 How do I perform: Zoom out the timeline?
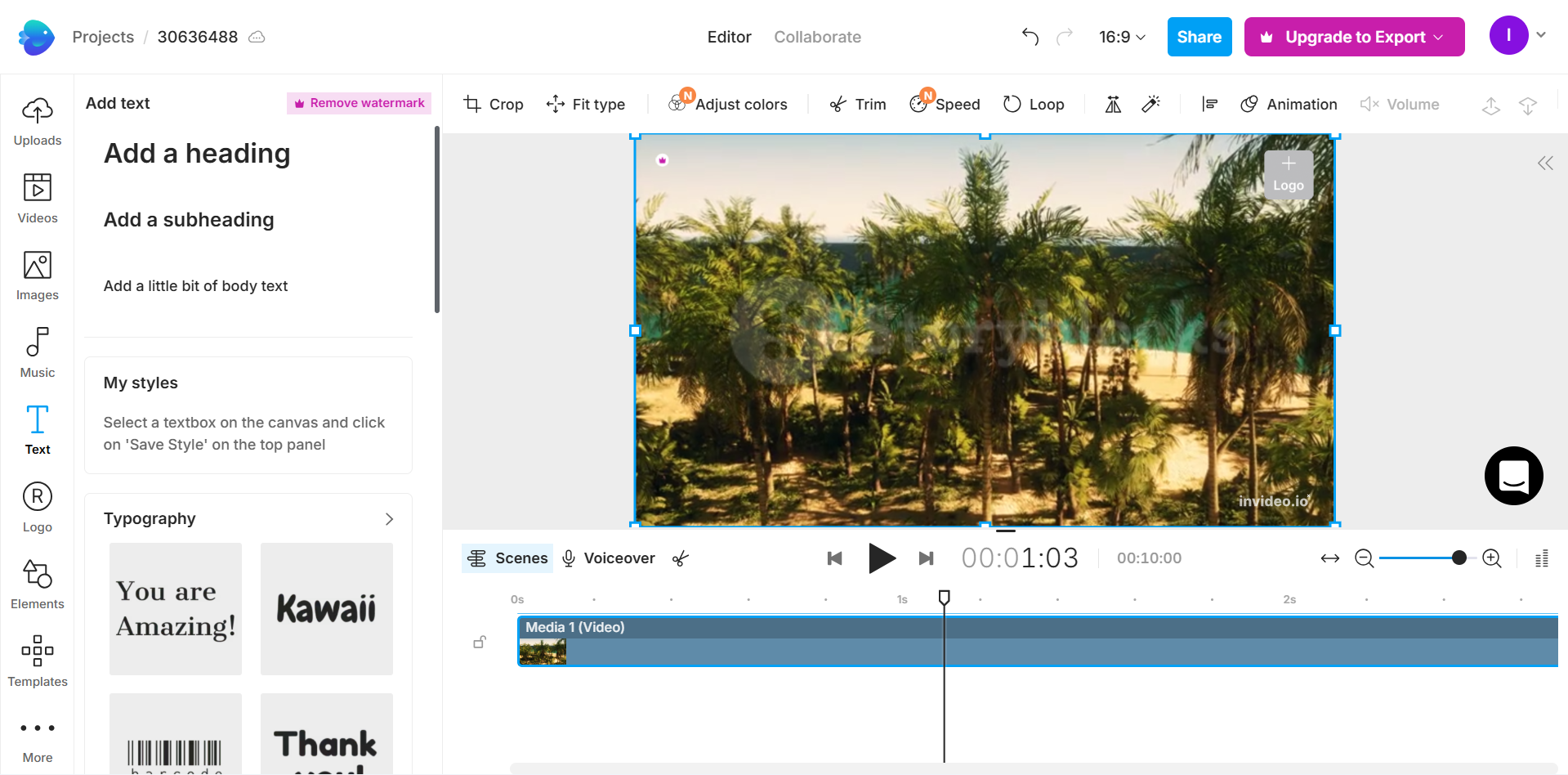tap(1364, 558)
